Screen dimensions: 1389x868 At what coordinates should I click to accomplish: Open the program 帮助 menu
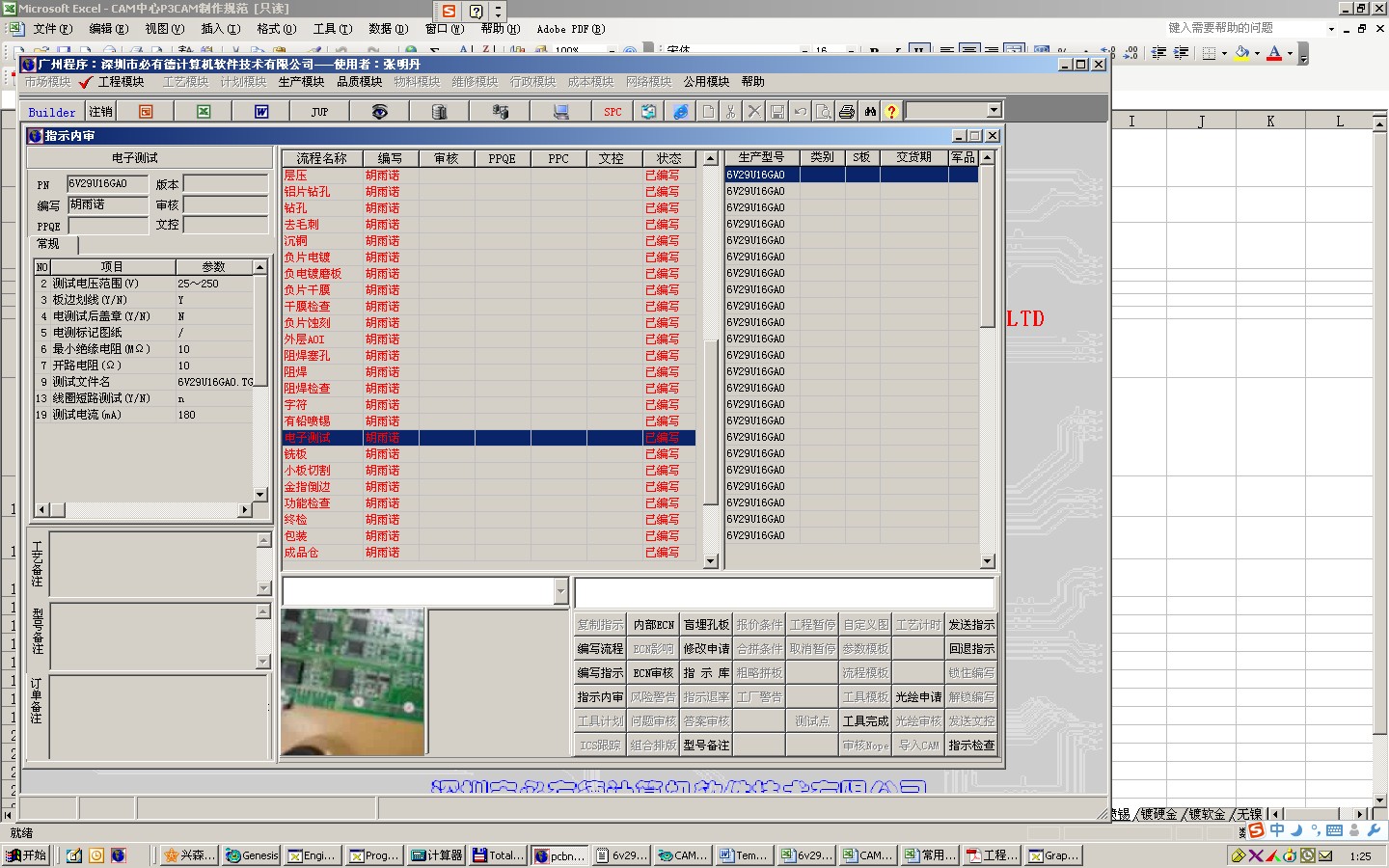coord(753,82)
